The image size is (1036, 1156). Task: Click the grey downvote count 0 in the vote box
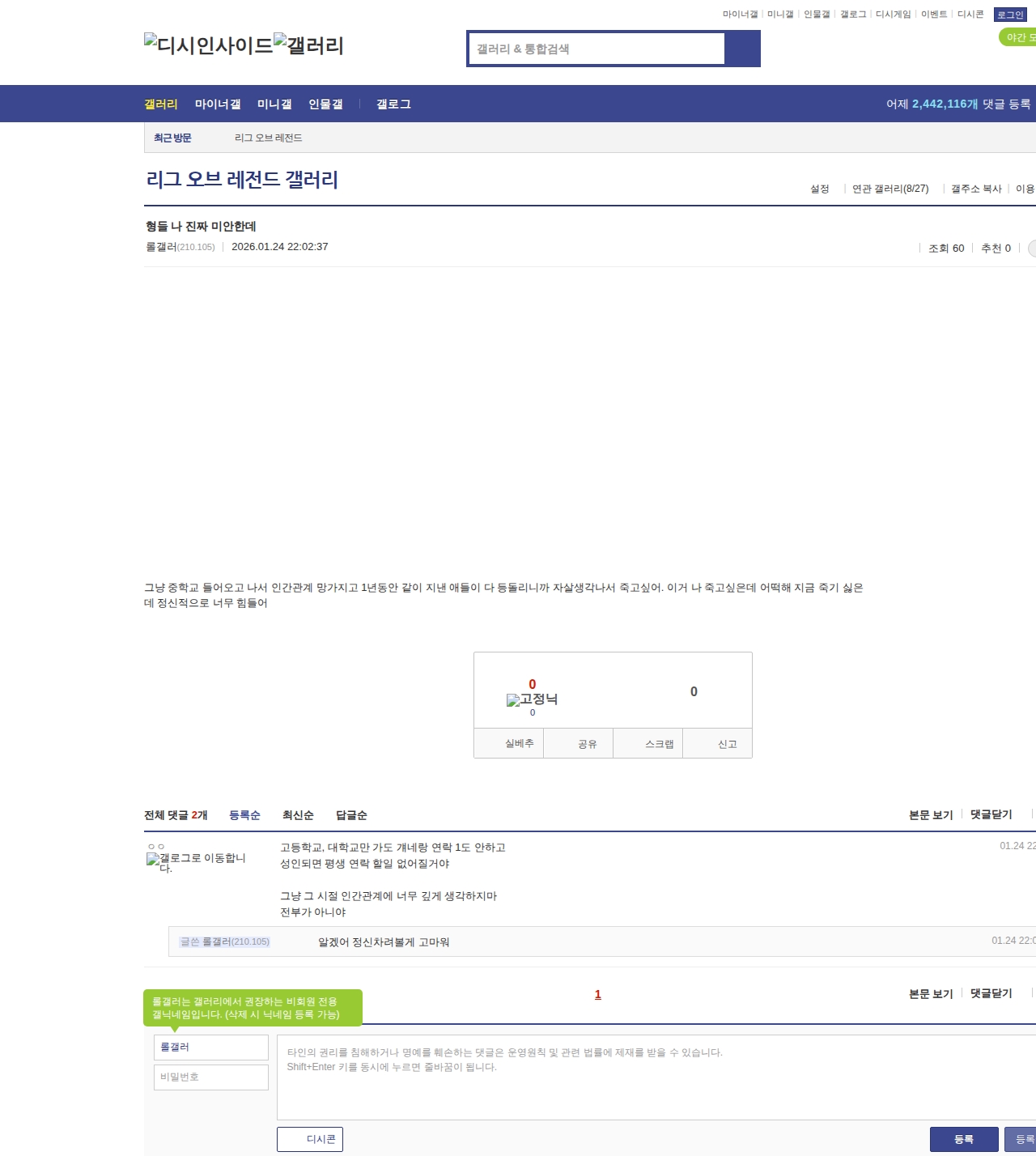click(x=694, y=691)
